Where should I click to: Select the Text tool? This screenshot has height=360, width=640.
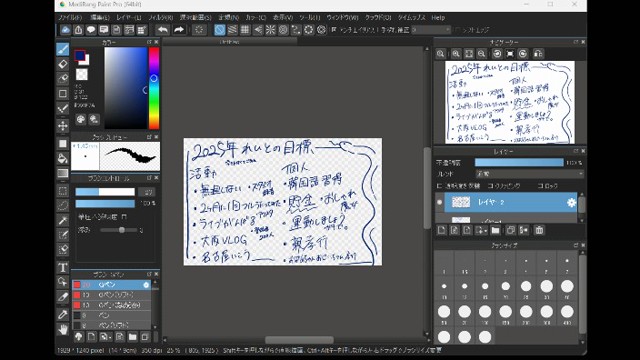(x=62, y=267)
